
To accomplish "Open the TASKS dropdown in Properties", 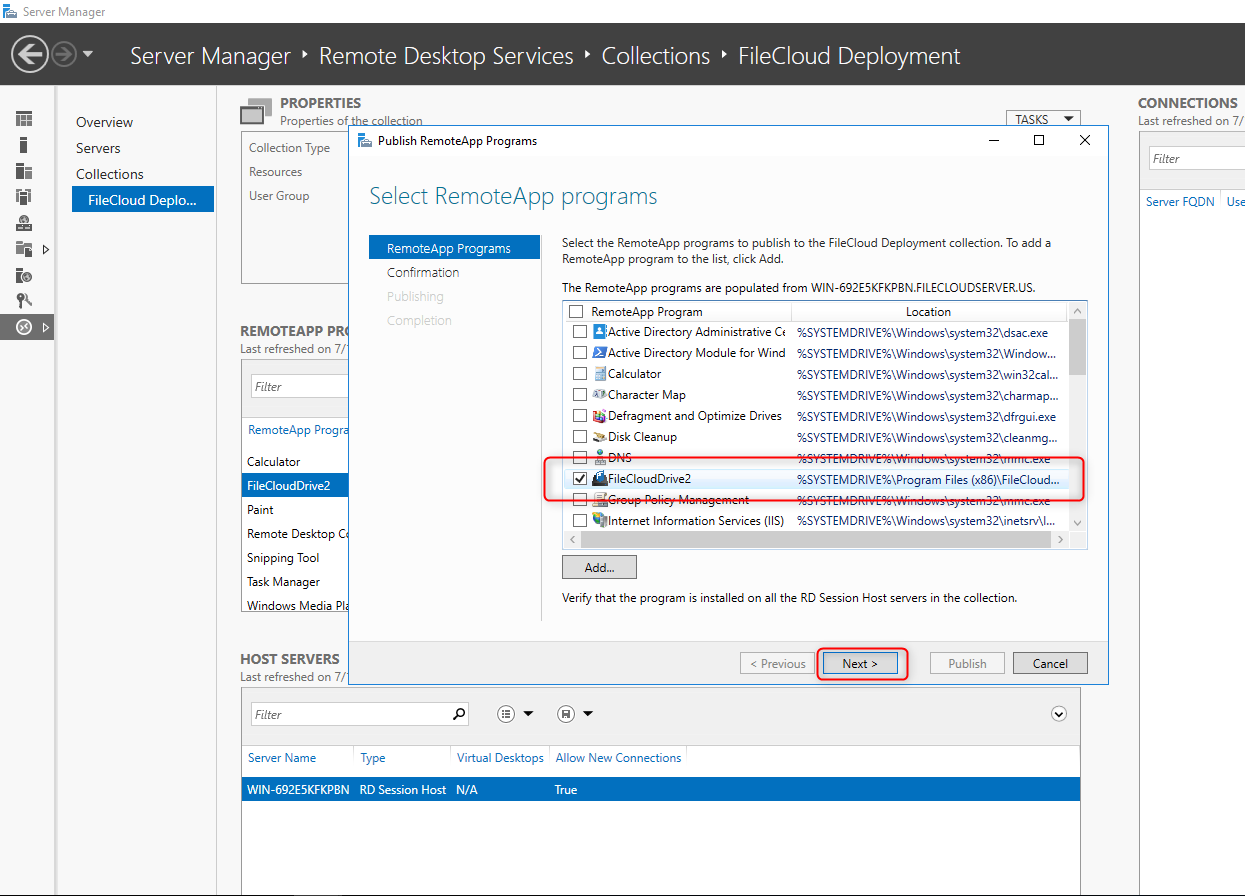I will [1042, 119].
